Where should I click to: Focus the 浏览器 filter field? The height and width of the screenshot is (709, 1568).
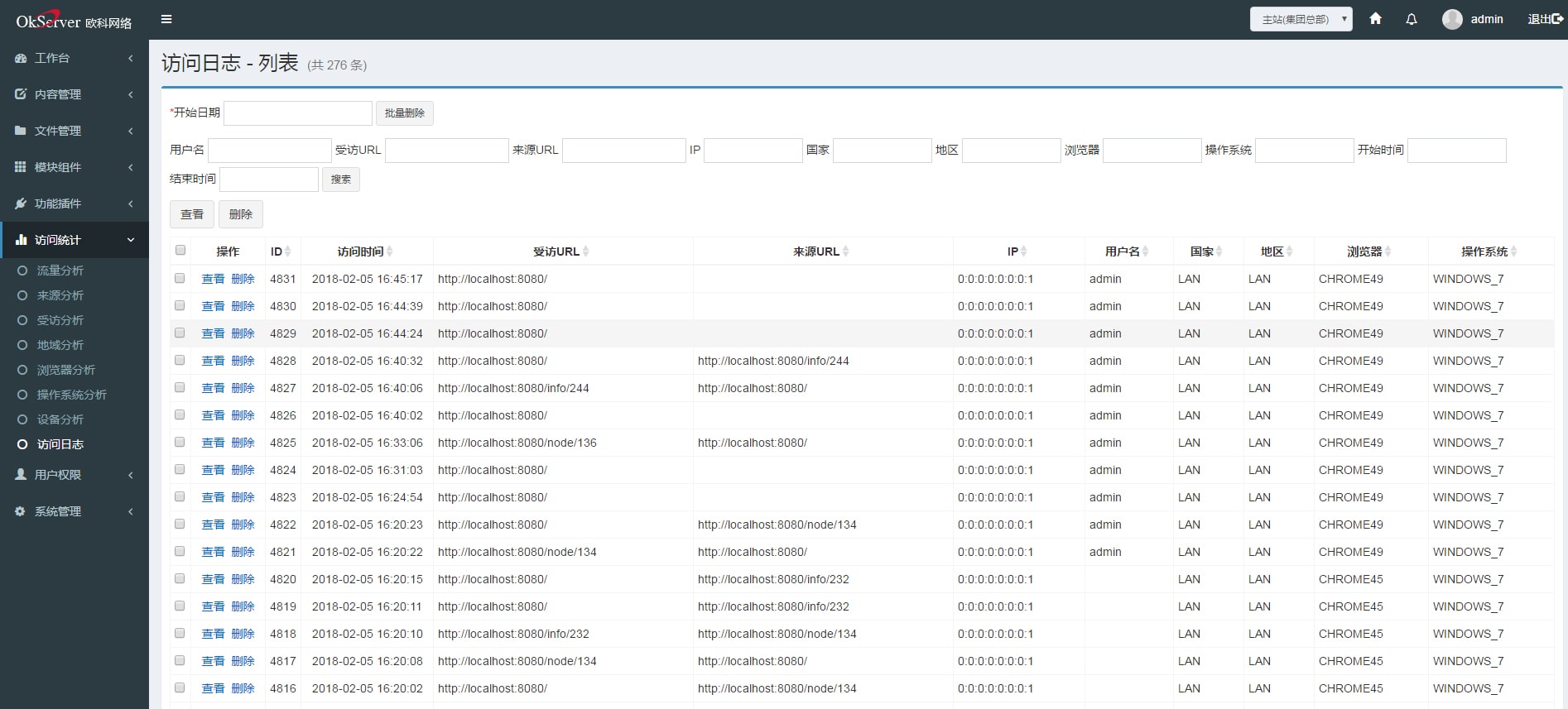point(1152,151)
